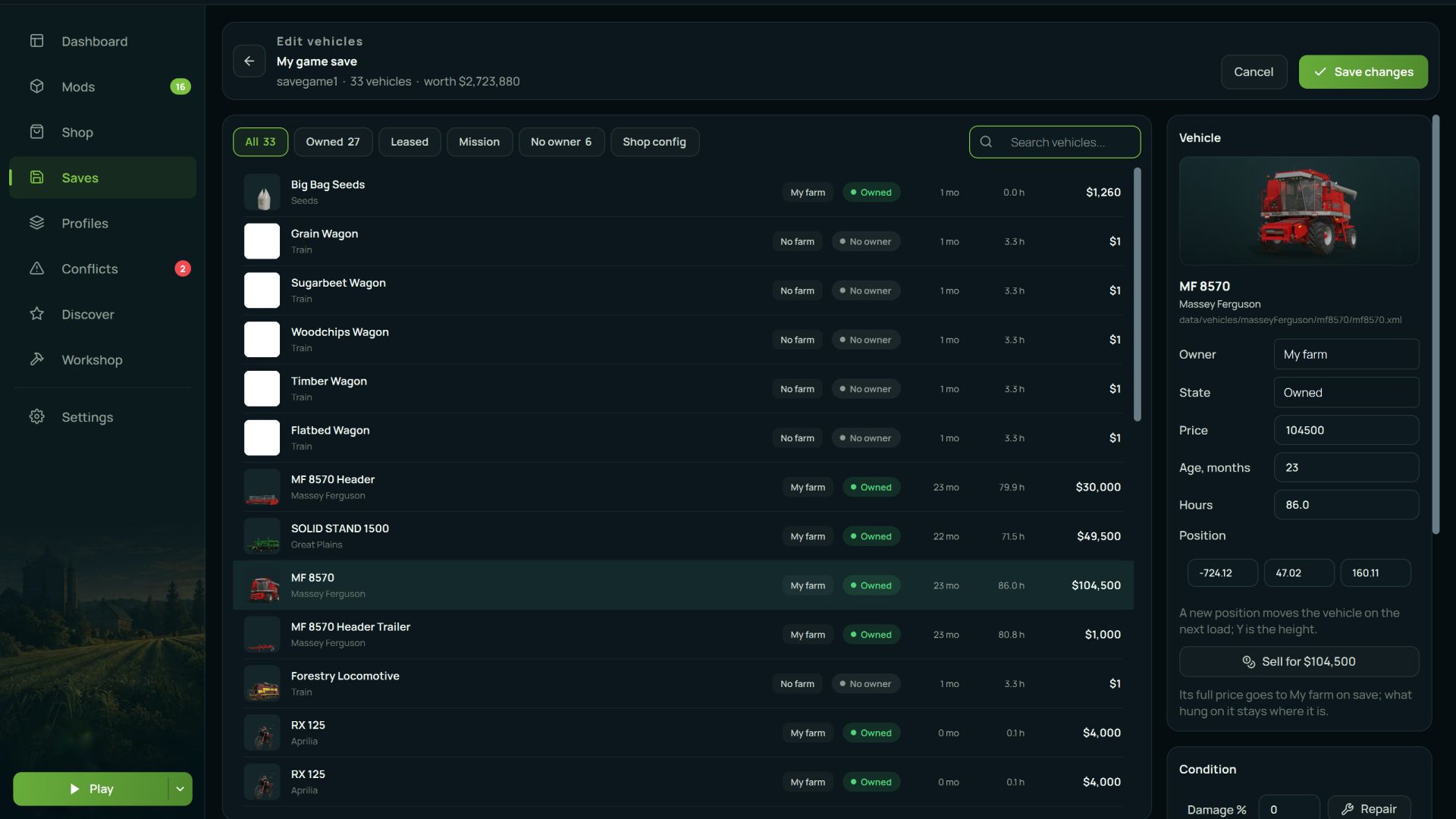This screenshot has width=1456, height=819.
Task: Open Dashboard from sidebar icon
Action: pyautogui.click(x=36, y=41)
